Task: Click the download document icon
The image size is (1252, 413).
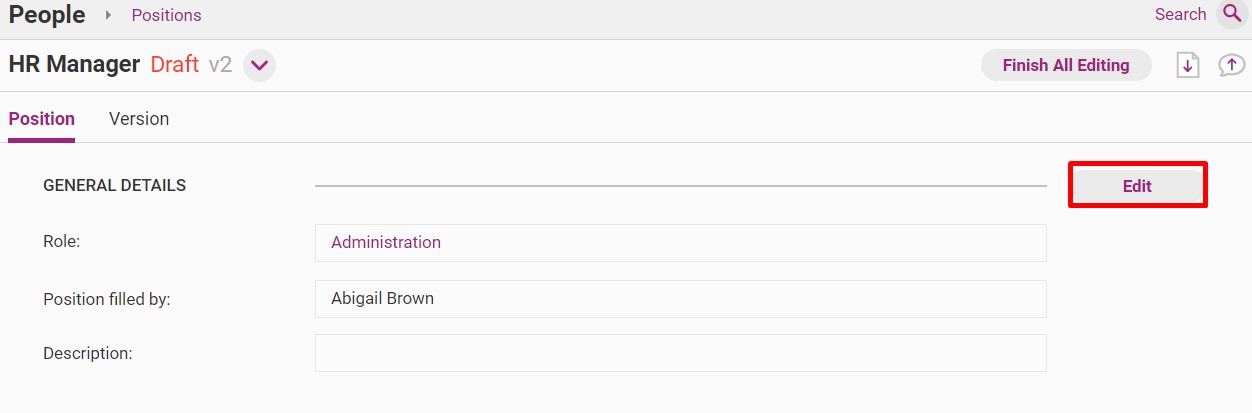Action: pyautogui.click(x=1187, y=65)
